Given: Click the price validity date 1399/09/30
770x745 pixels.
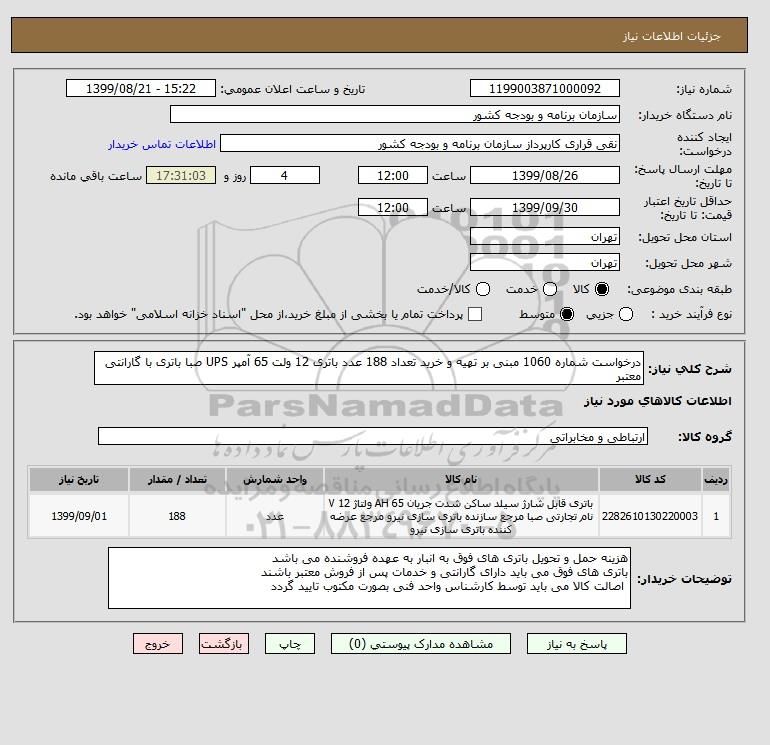Looking at the screenshot, I should click(545, 207).
